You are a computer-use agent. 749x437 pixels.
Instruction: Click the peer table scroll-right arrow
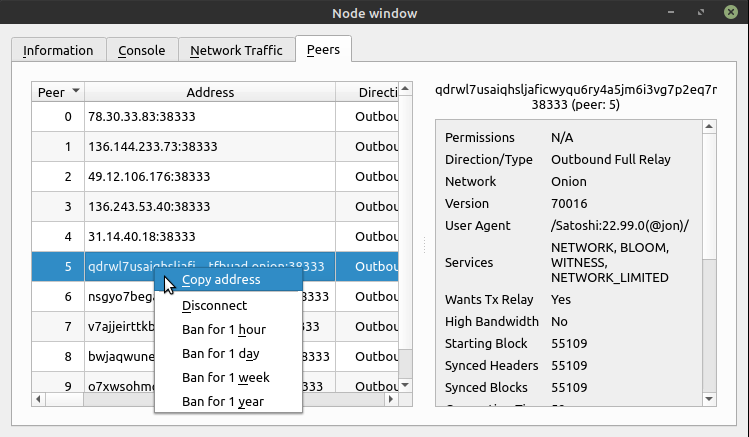click(x=391, y=399)
